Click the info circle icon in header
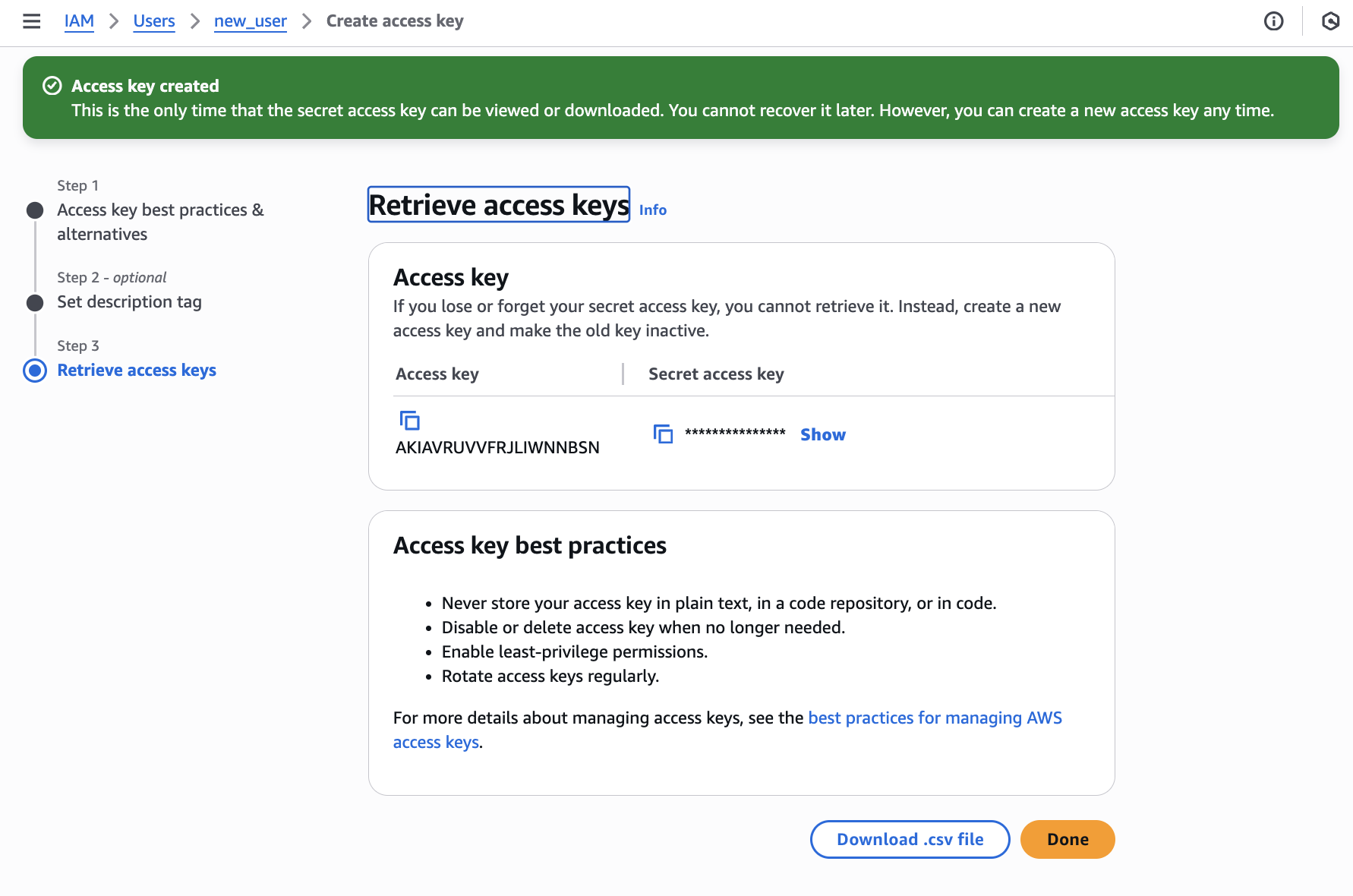 (x=1273, y=21)
